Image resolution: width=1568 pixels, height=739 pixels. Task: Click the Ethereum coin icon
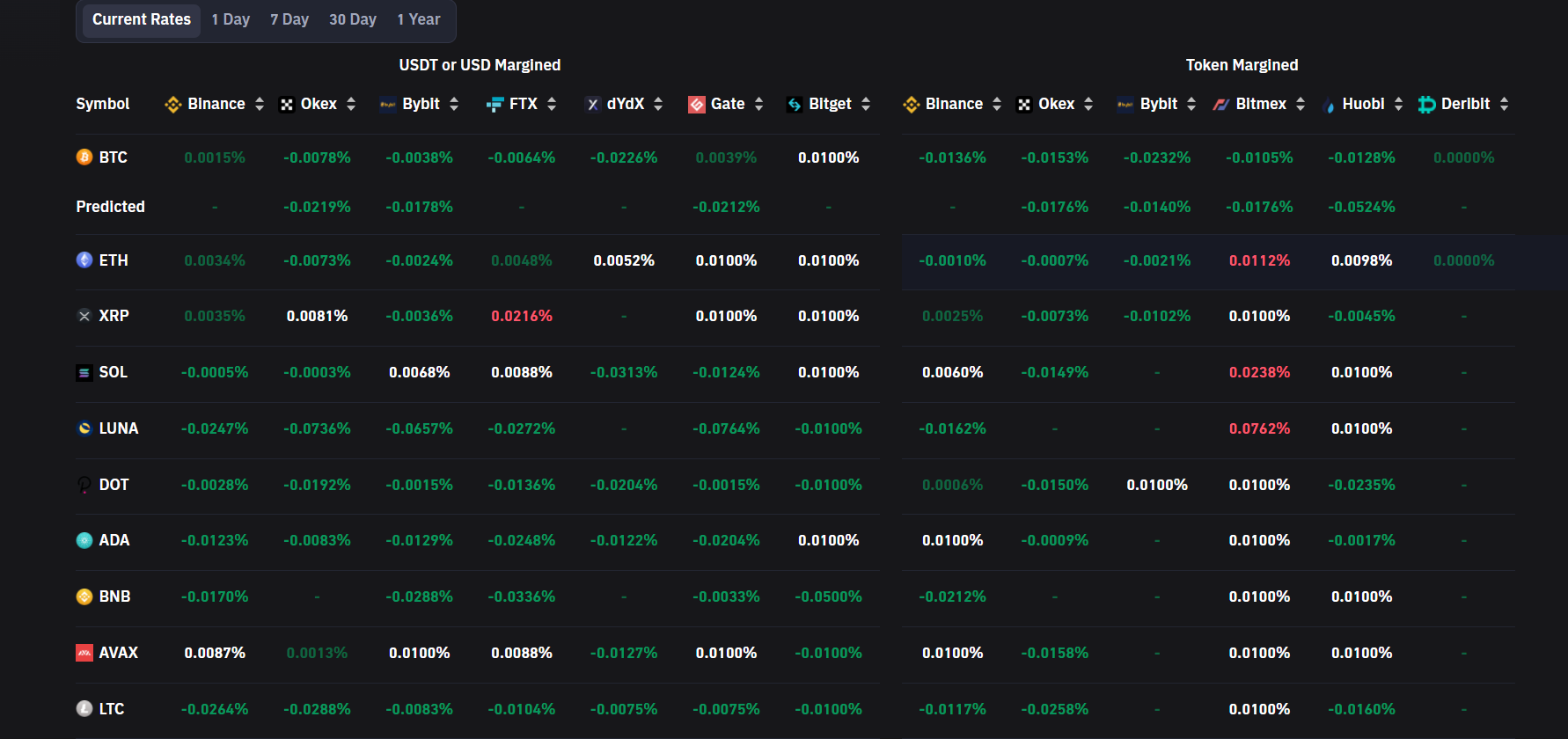point(84,260)
